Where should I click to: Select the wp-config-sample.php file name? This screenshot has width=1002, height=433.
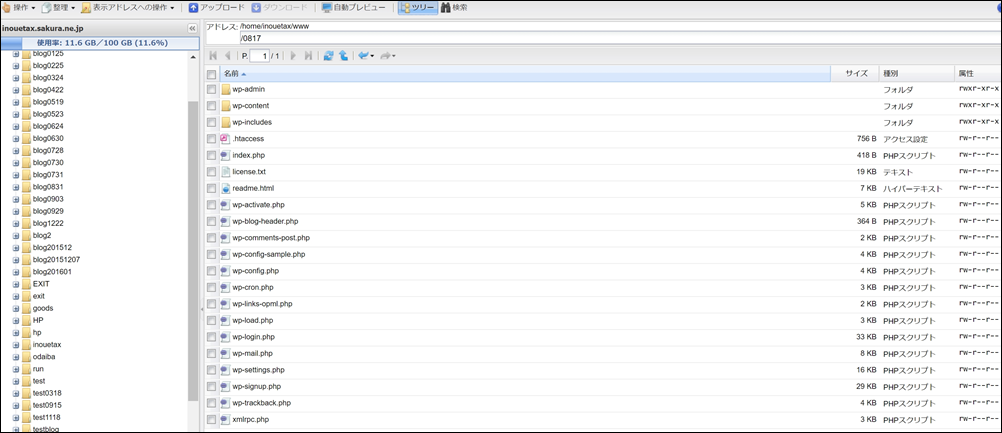pyautogui.click(x=269, y=254)
